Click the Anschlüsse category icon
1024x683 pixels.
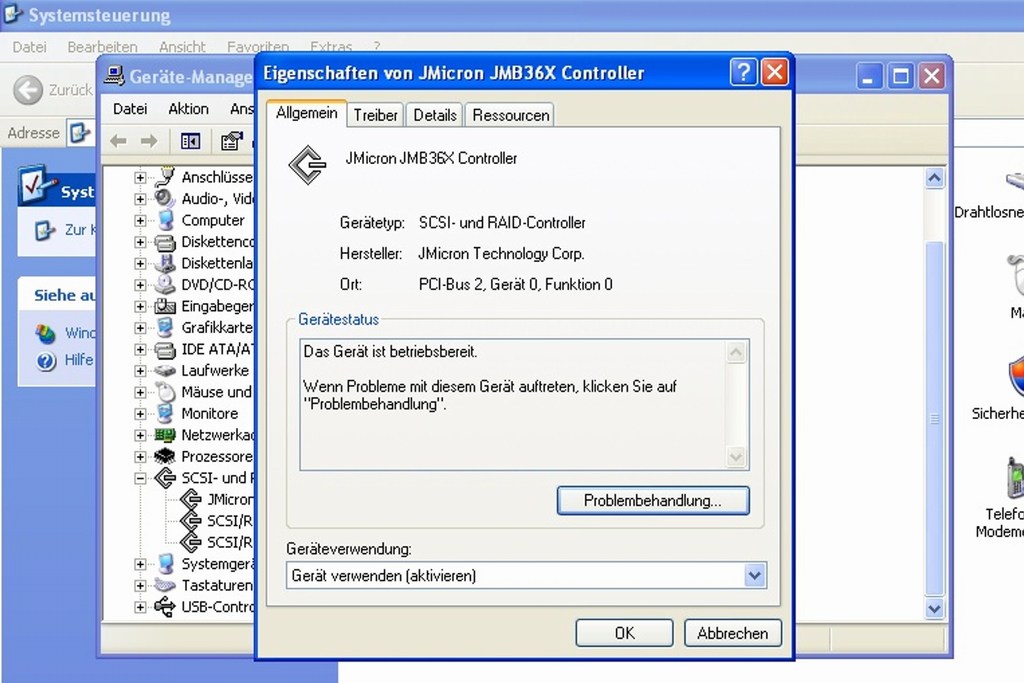165,176
